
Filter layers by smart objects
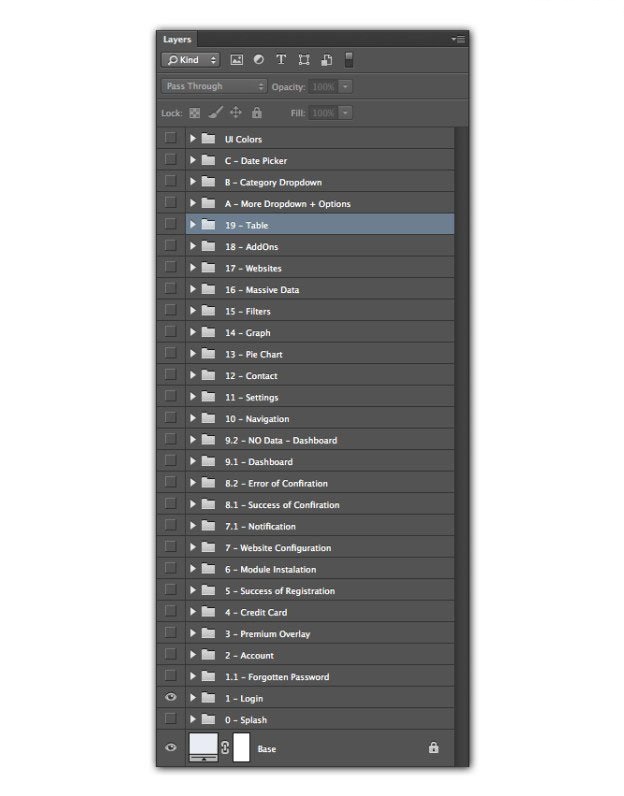(326, 60)
